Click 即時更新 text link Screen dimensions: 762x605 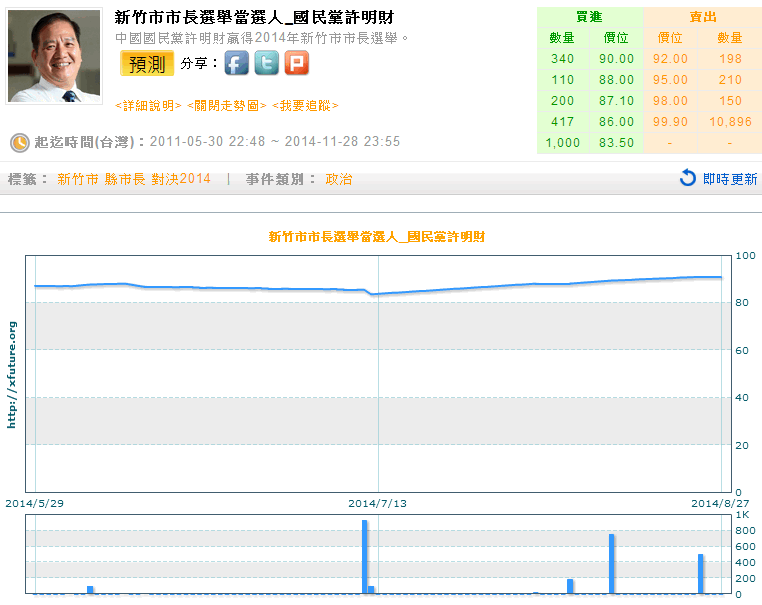pos(730,179)
